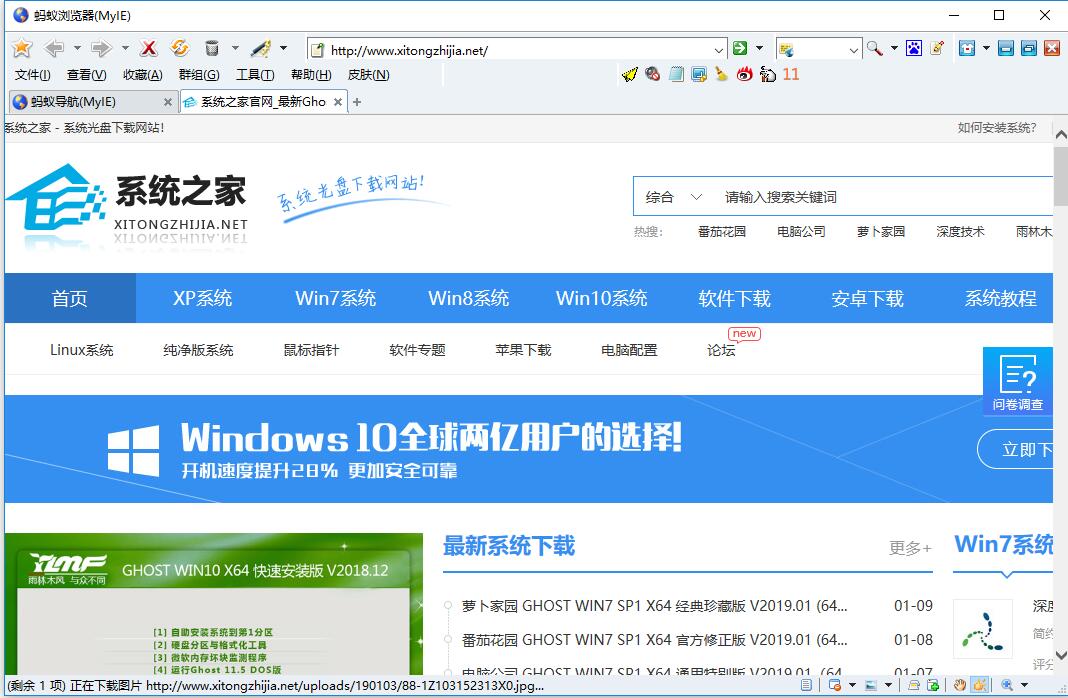Open the 查看(V) menu
This screenshot has width=1068, height=698.
(87, 75)
